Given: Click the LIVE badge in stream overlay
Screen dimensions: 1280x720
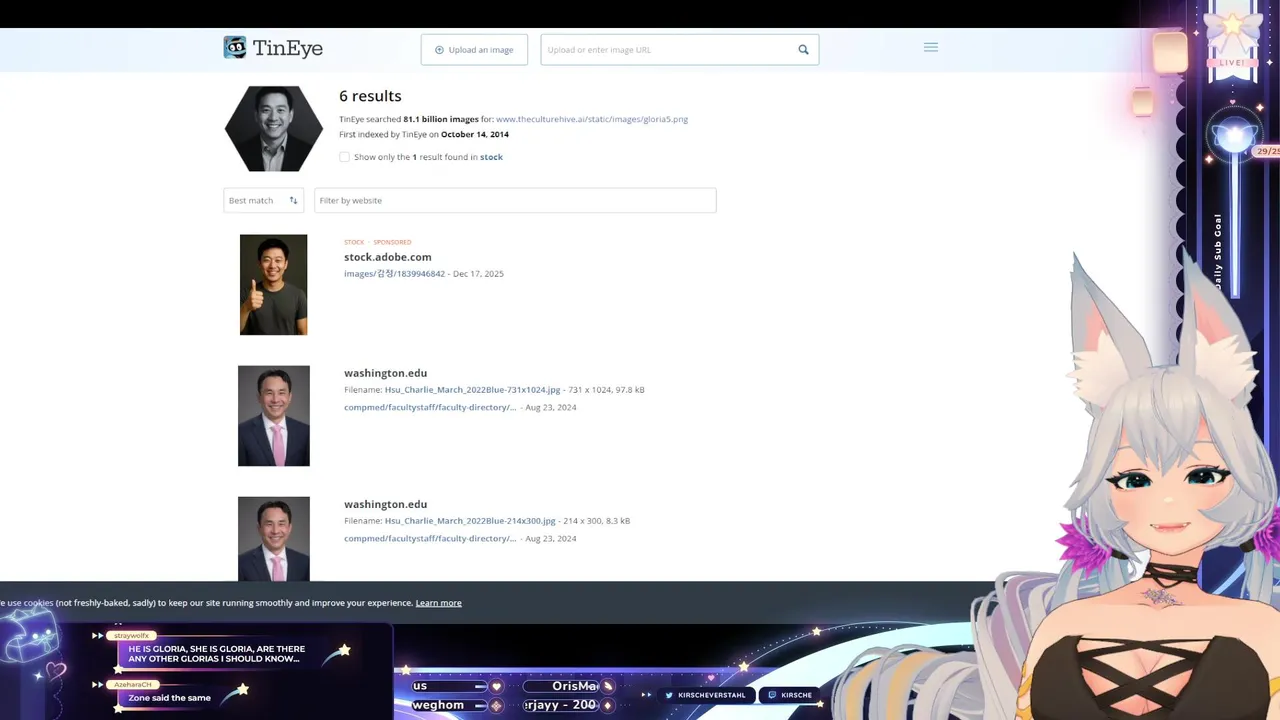Looking at the screenshot, I should pos(1232,62).
